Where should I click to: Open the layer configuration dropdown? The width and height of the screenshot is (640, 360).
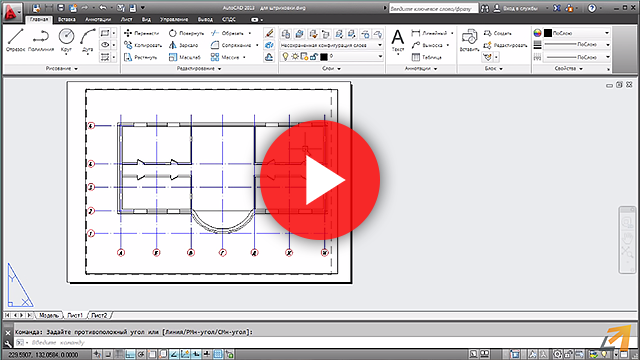331,45
